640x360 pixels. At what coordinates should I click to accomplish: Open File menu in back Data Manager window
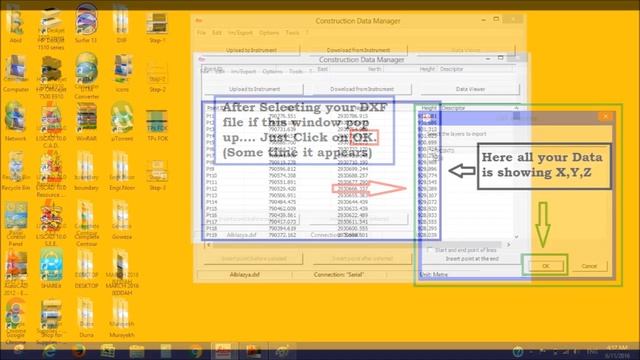point(202,33)
